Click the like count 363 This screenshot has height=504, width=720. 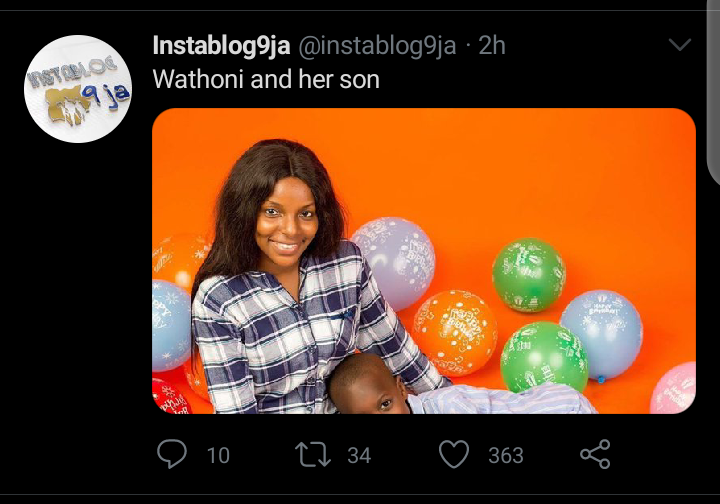point(506,456)
